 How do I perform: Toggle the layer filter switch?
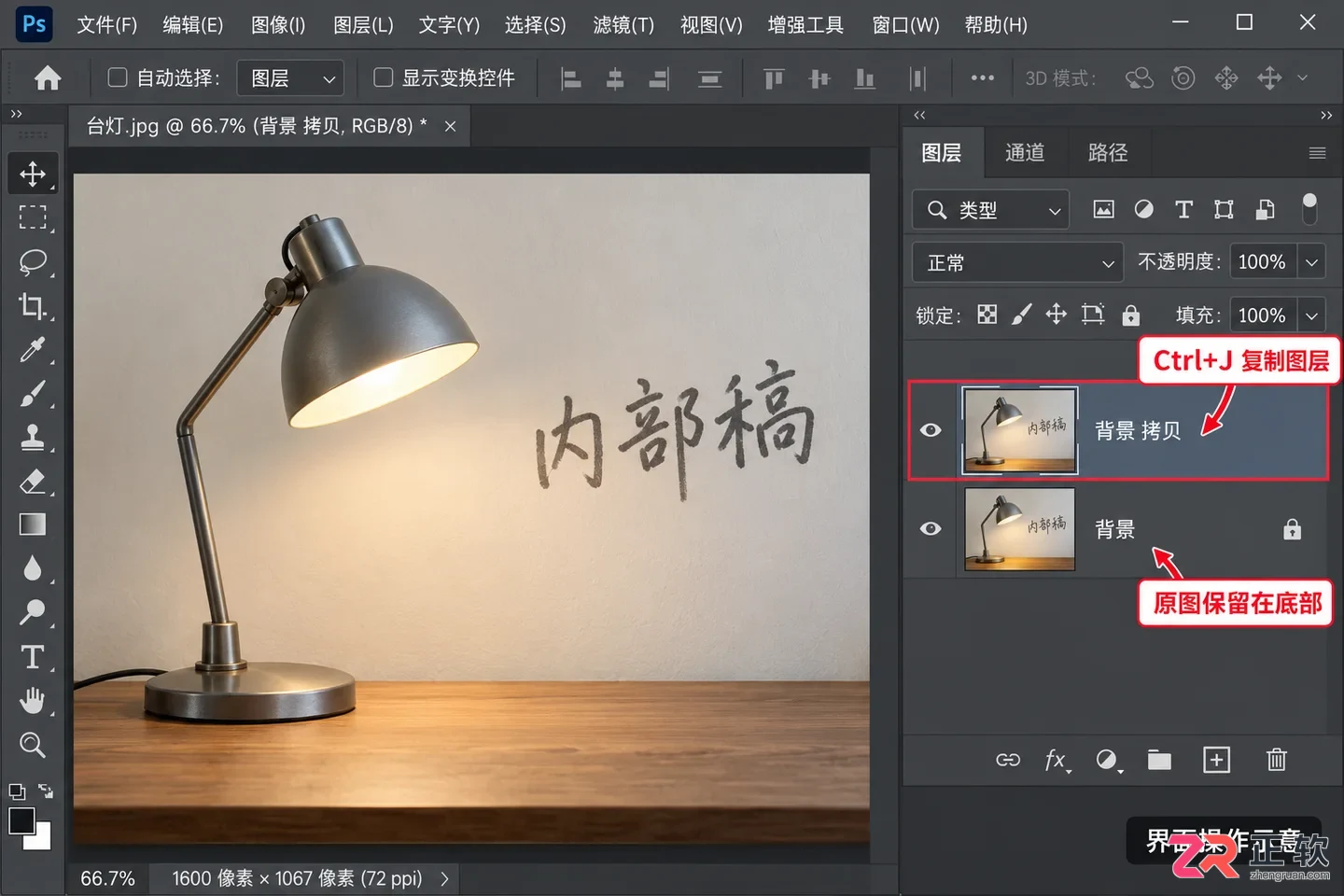coord(1309,209)
